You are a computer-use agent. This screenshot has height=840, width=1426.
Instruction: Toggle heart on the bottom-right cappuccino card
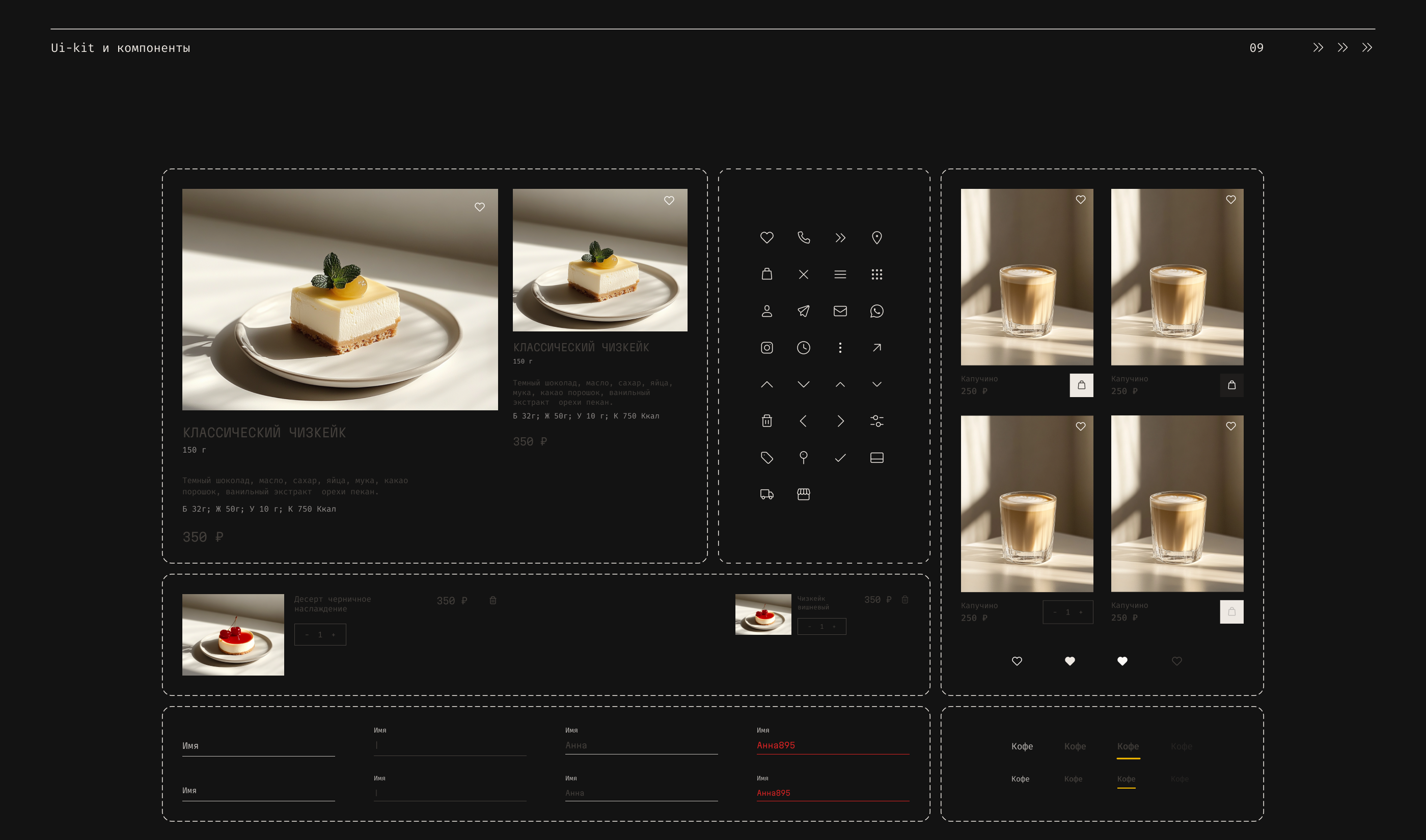[x=1231, y=426]
